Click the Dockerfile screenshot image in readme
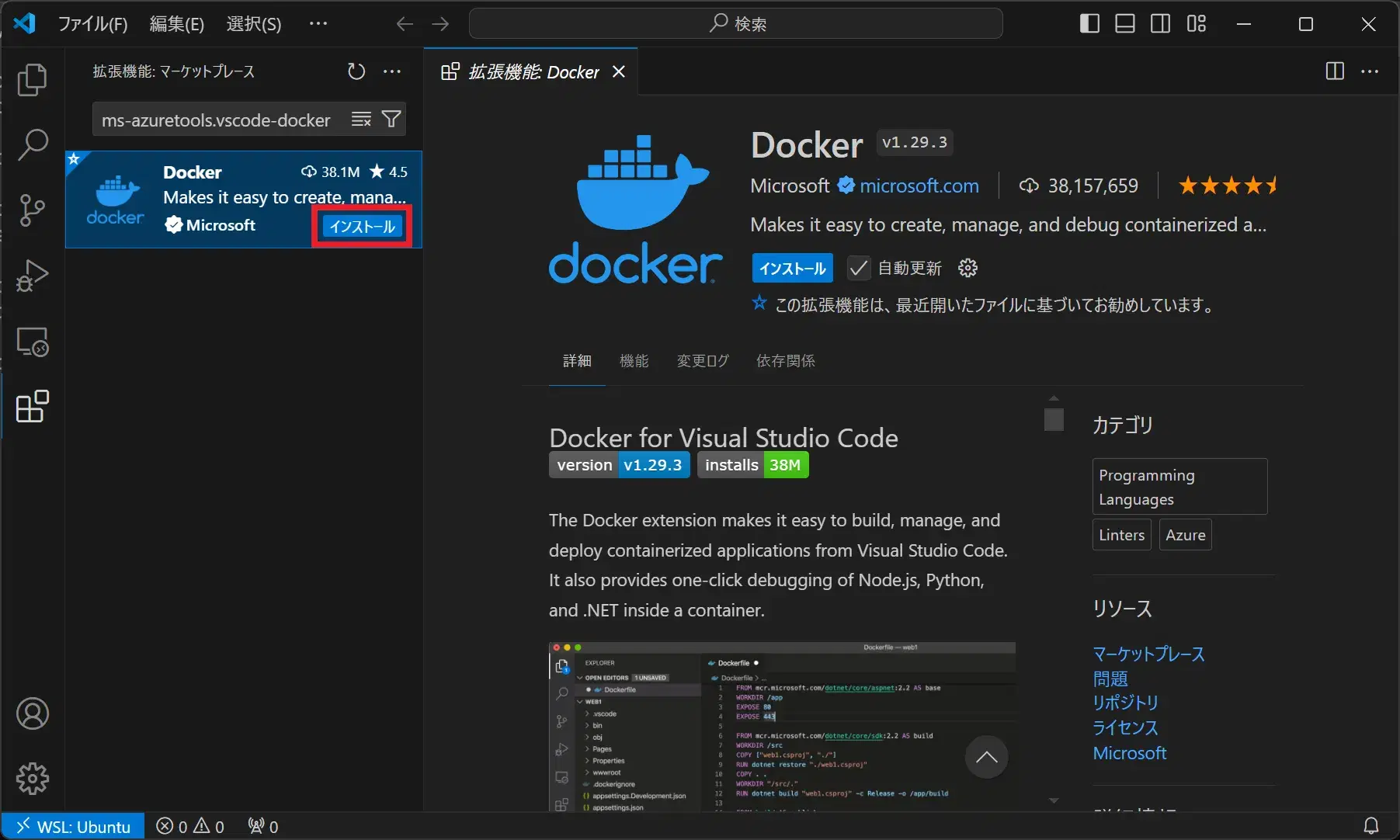This screenshot has width=1400, height=840. (782, 727)
